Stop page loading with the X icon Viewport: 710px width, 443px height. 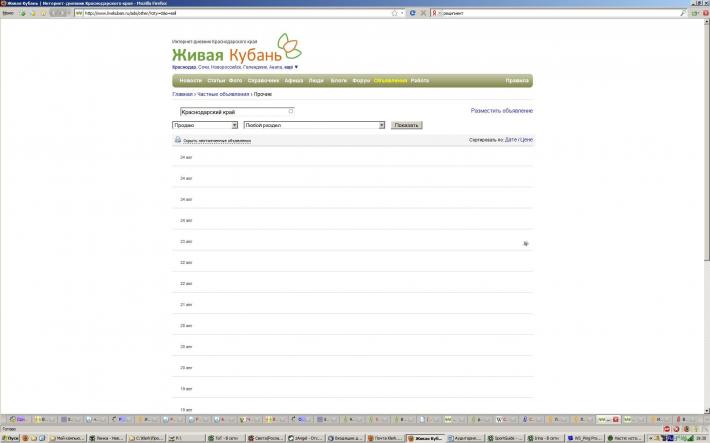click(x=423, y=13)
